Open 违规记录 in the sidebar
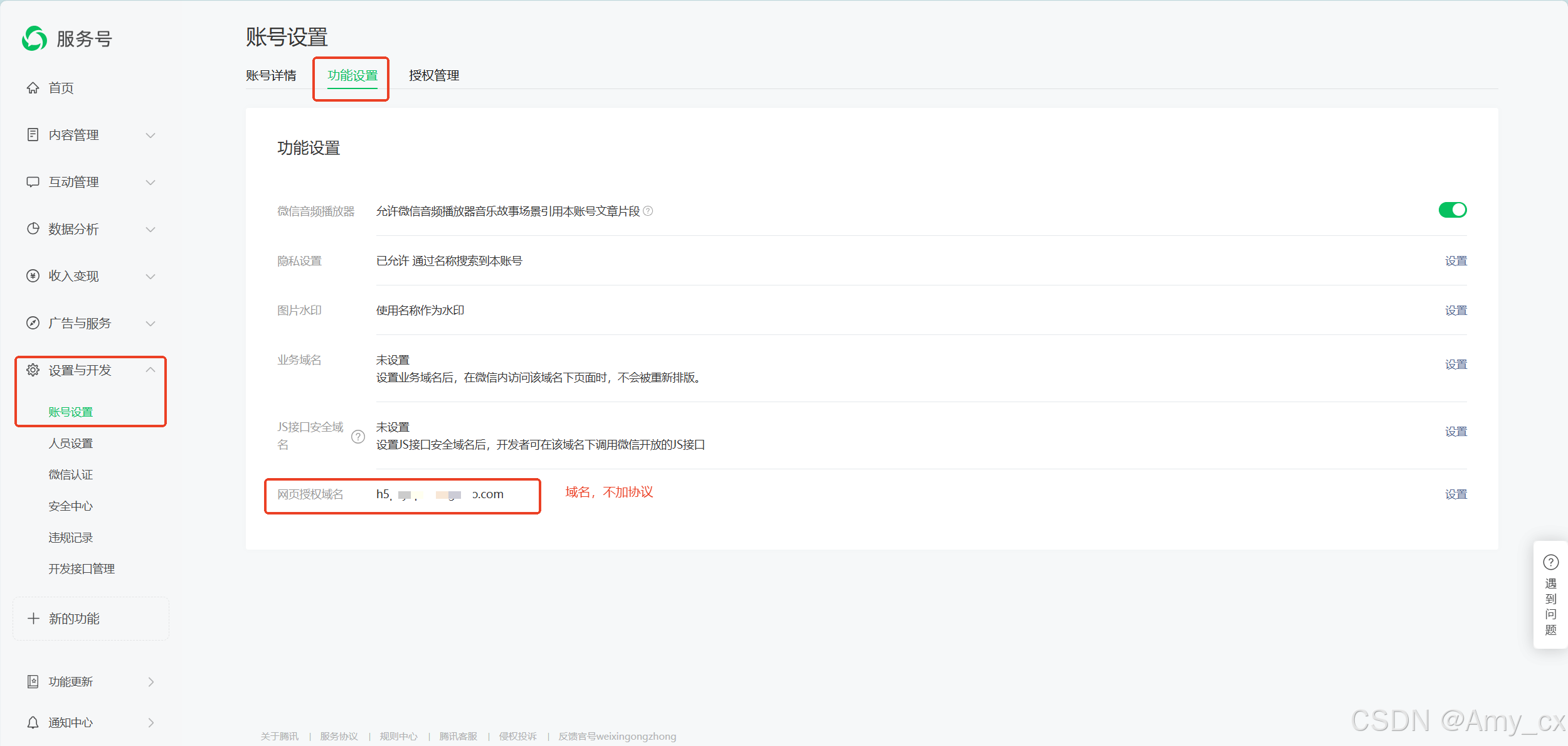 tap(71, 538)
